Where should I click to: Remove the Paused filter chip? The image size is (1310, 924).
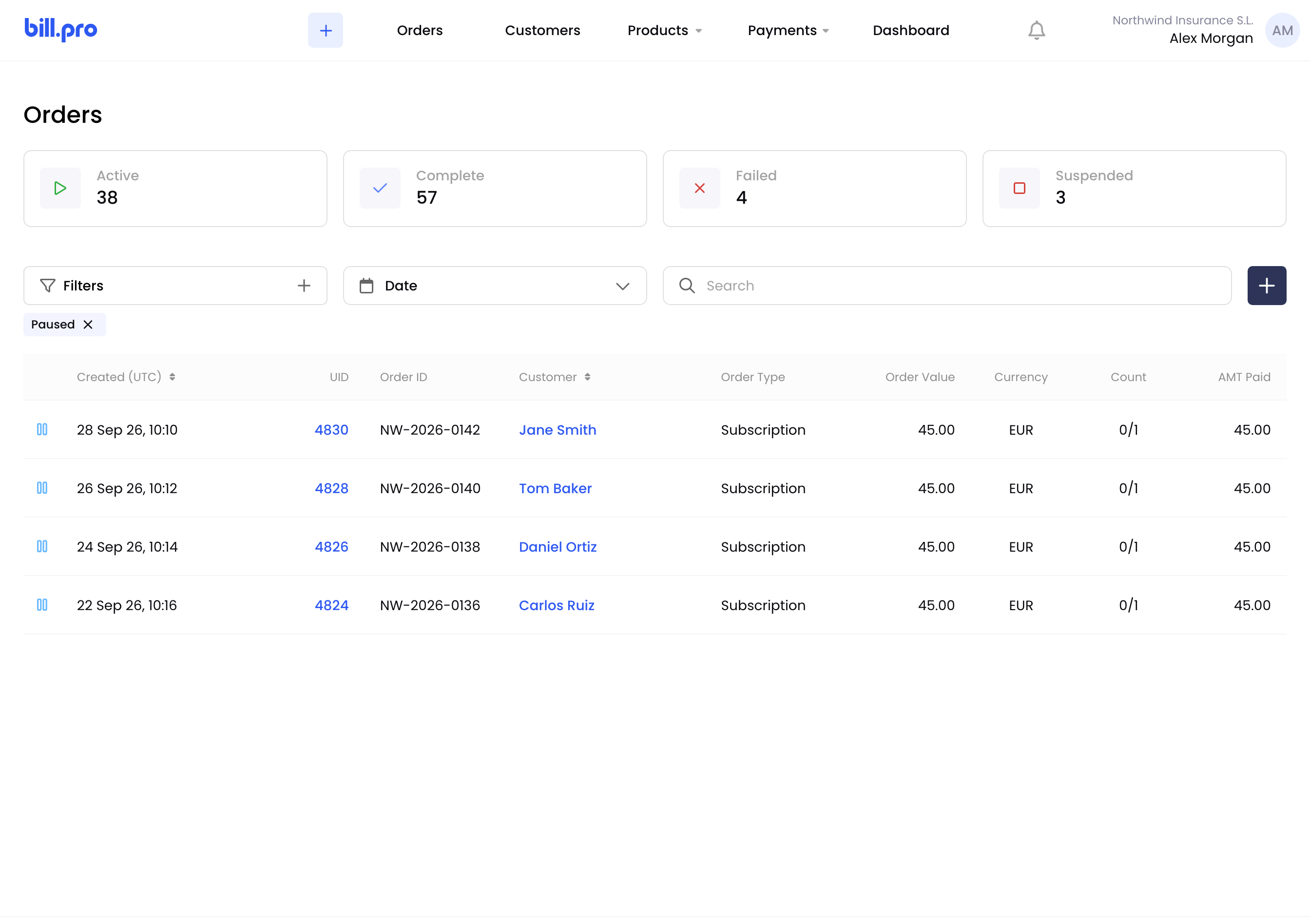pos(88,324)
